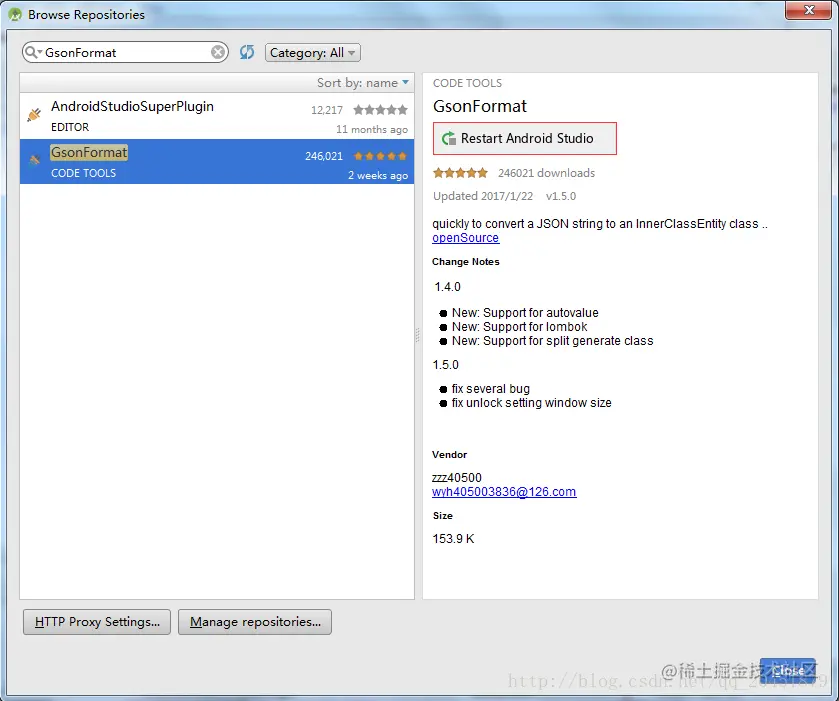The height and width of the screenshot is (701, 839).
Task: Focus the GsonFormat search field
Action: (x=126, y=52)
